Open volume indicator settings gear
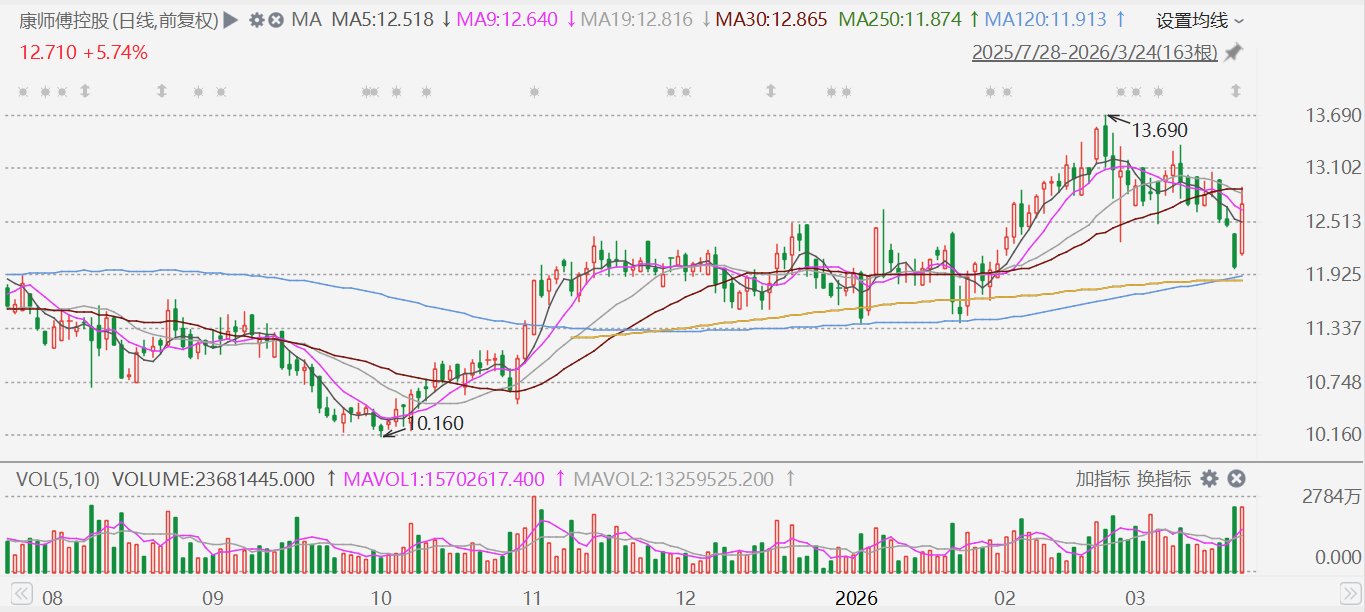The image size is (1365, 612). click(x=1209, y=479)
